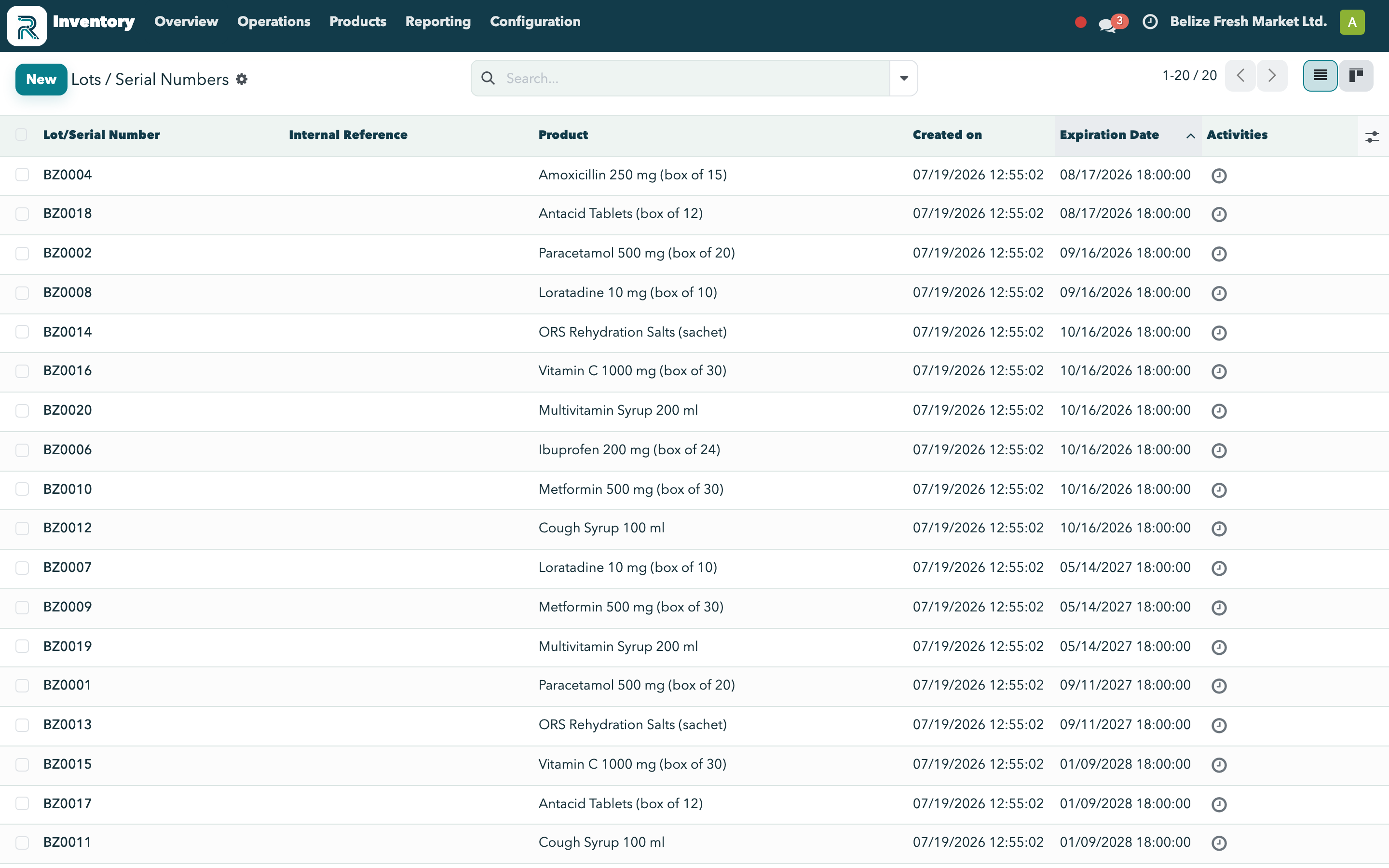The width and height of the screenshot is (1389, 868).
Task: Click the Activities column header
Action: [1237, 135]
